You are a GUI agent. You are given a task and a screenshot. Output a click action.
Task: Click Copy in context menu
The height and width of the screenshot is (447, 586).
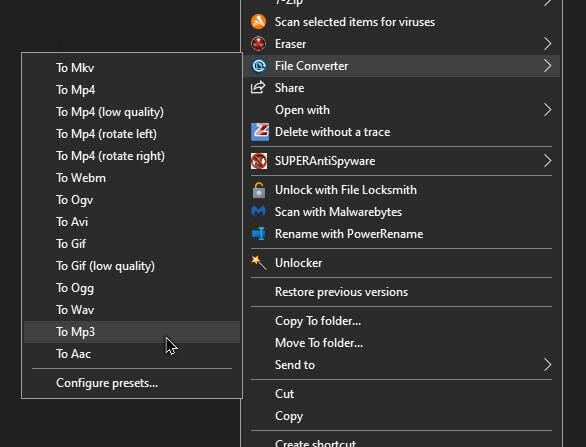point(402,416)
